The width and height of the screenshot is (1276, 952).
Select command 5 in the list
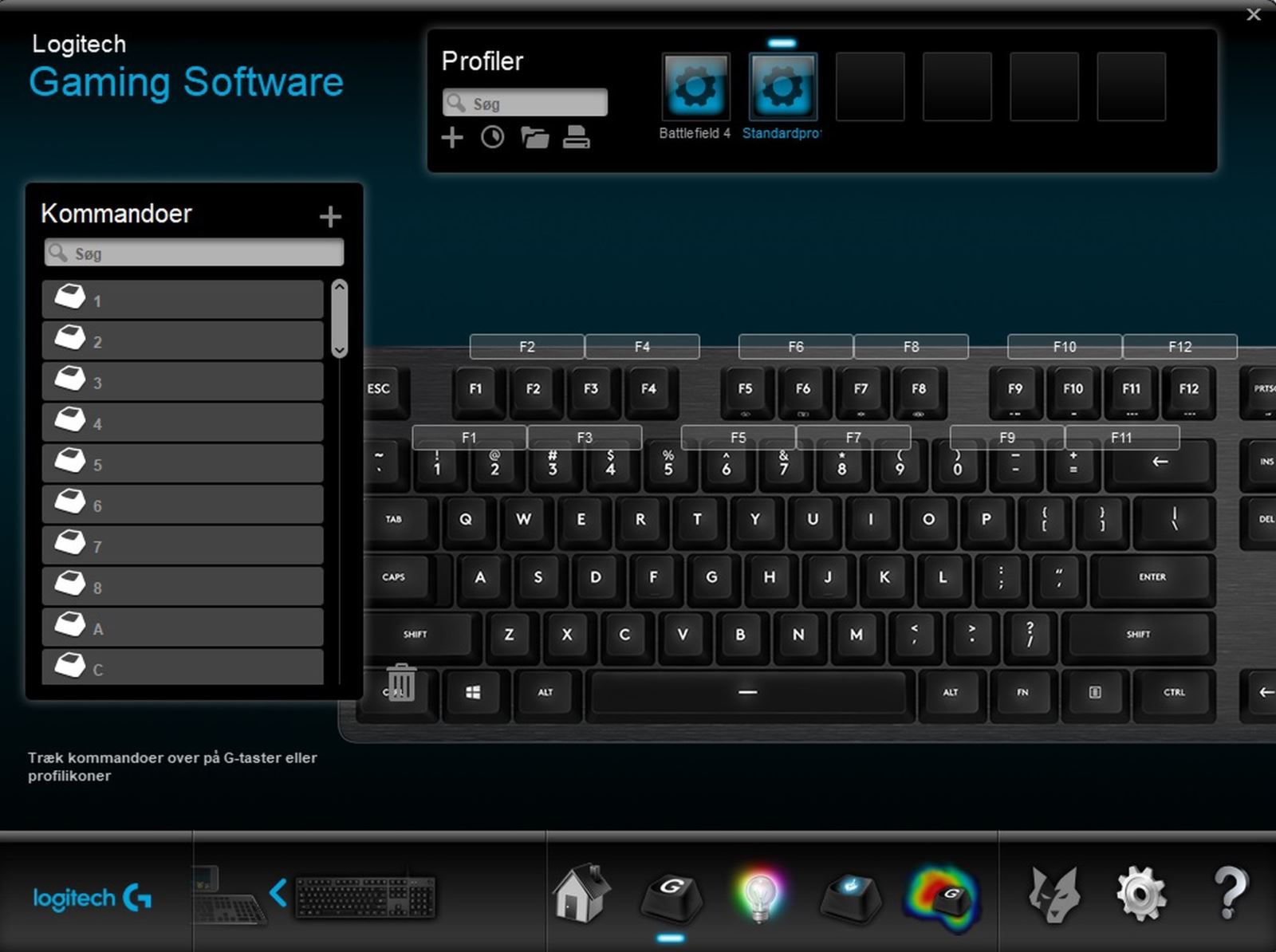(183, 463)
